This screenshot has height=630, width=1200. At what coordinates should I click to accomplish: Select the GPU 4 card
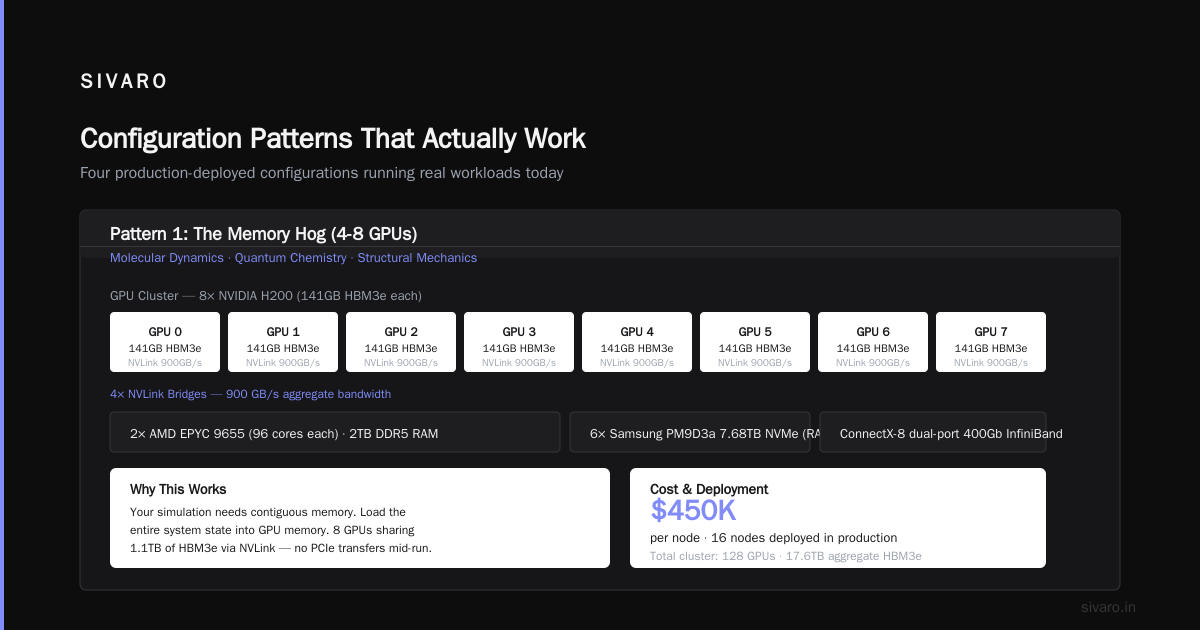(637, 342)
